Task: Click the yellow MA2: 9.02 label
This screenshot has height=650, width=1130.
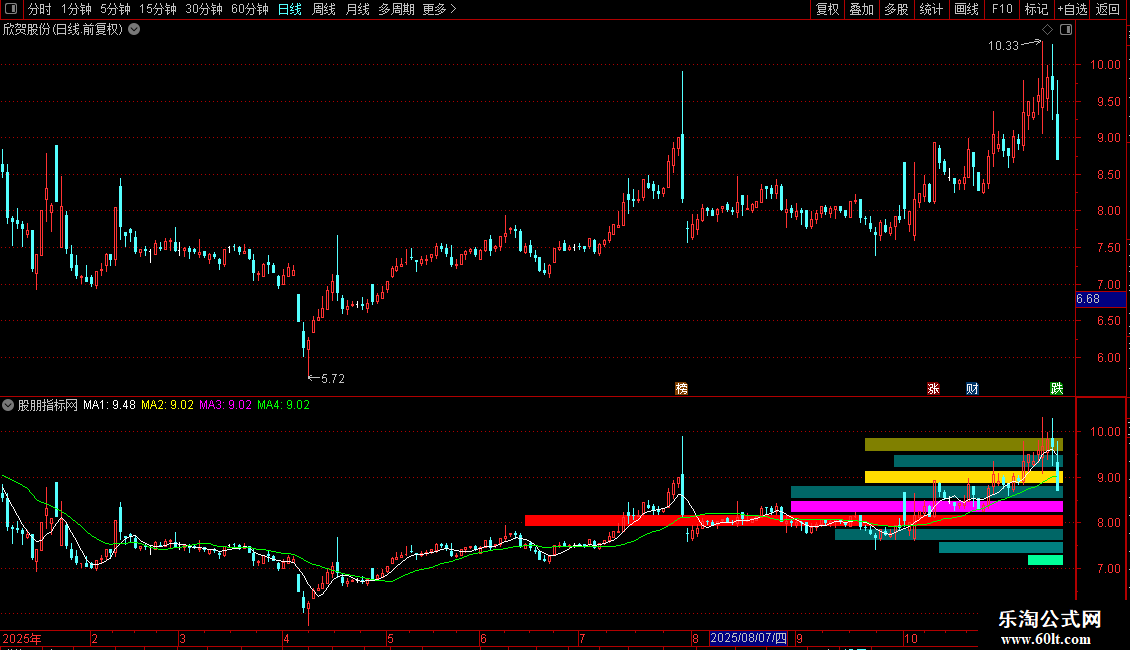Action: pos(167,405)
